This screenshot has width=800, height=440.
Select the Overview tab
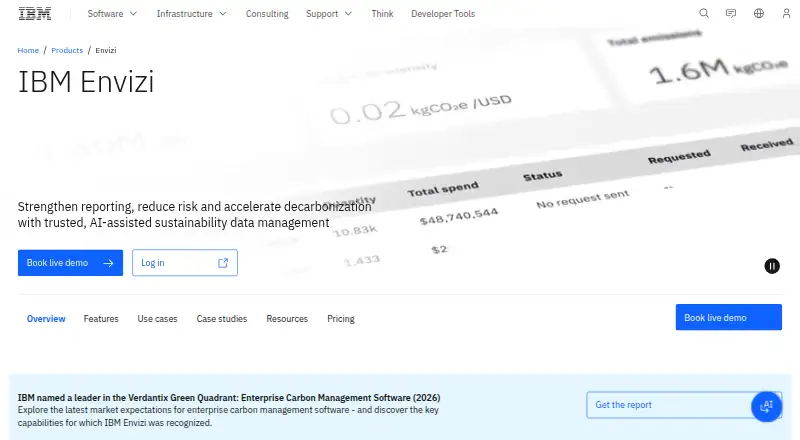(46, 319)
